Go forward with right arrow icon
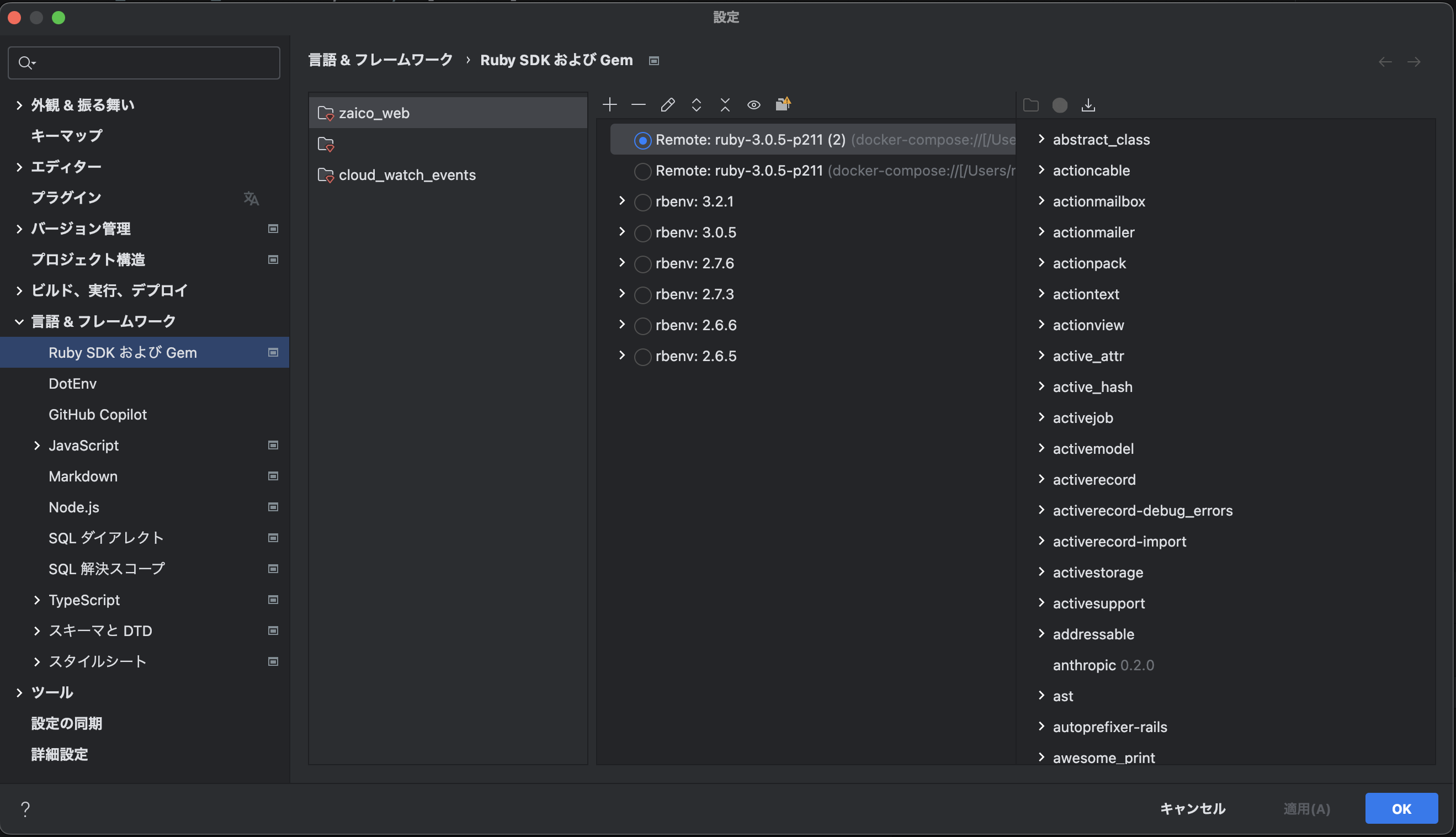The image size is (1456, 837). click(1414, 61)
